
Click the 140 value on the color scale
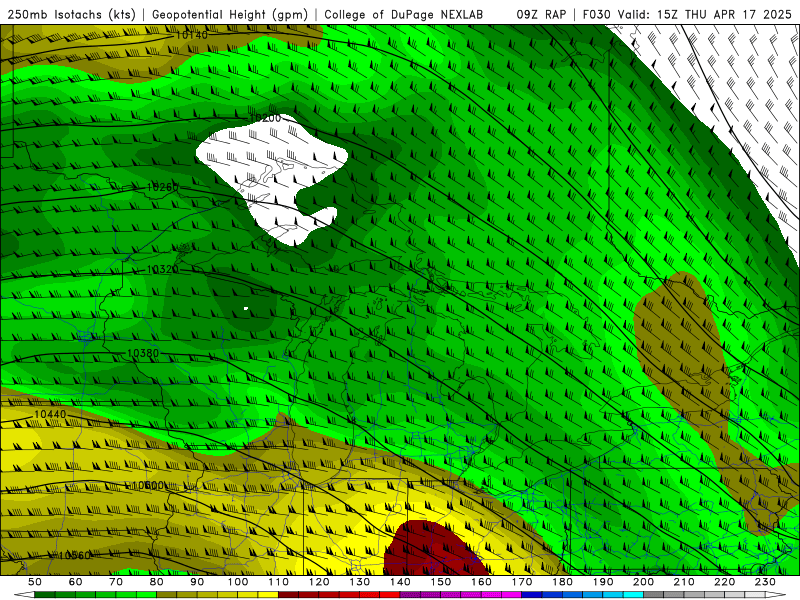coord(400,582)
